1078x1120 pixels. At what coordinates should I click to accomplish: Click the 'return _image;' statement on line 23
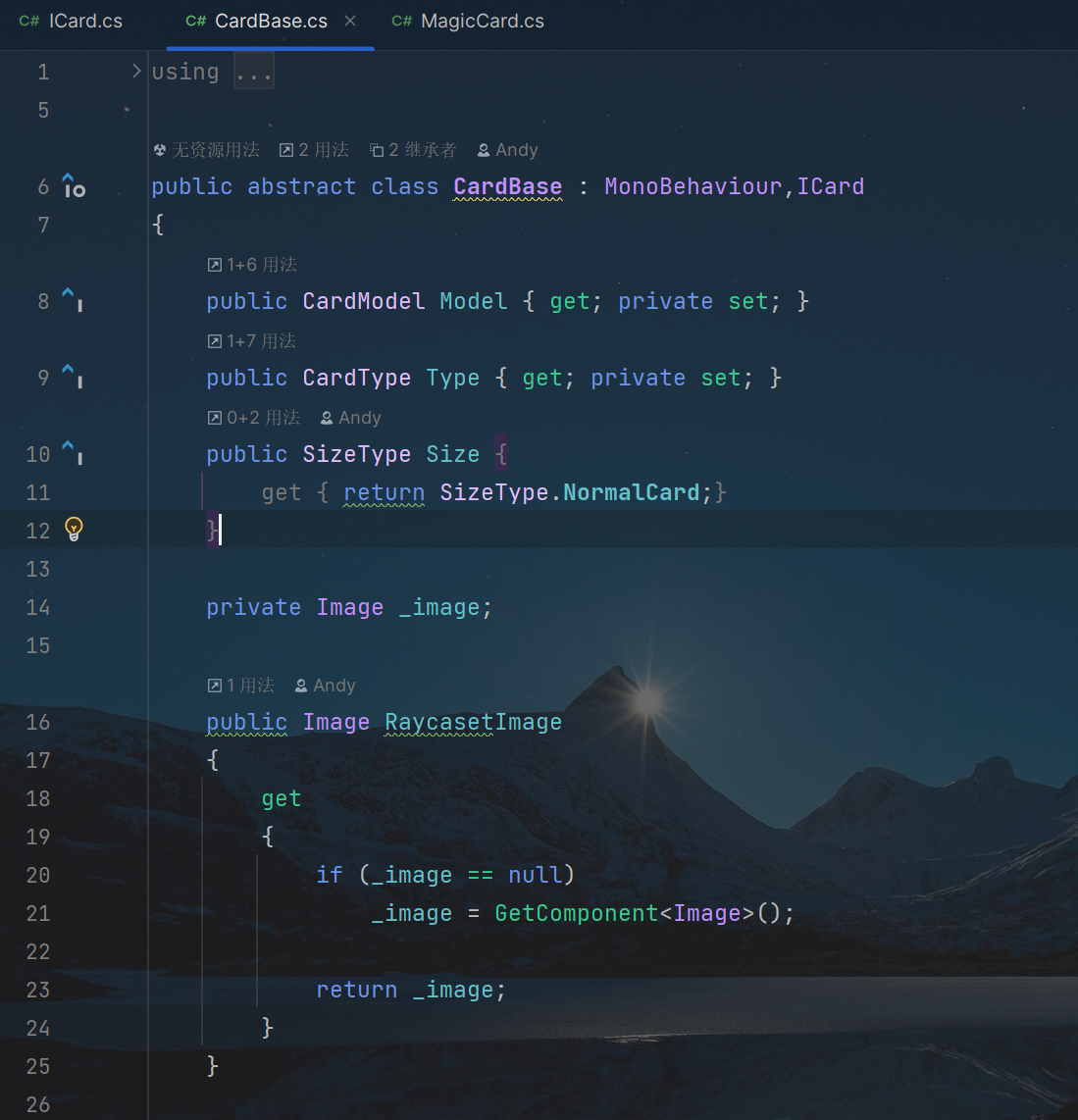pos(411,990)
